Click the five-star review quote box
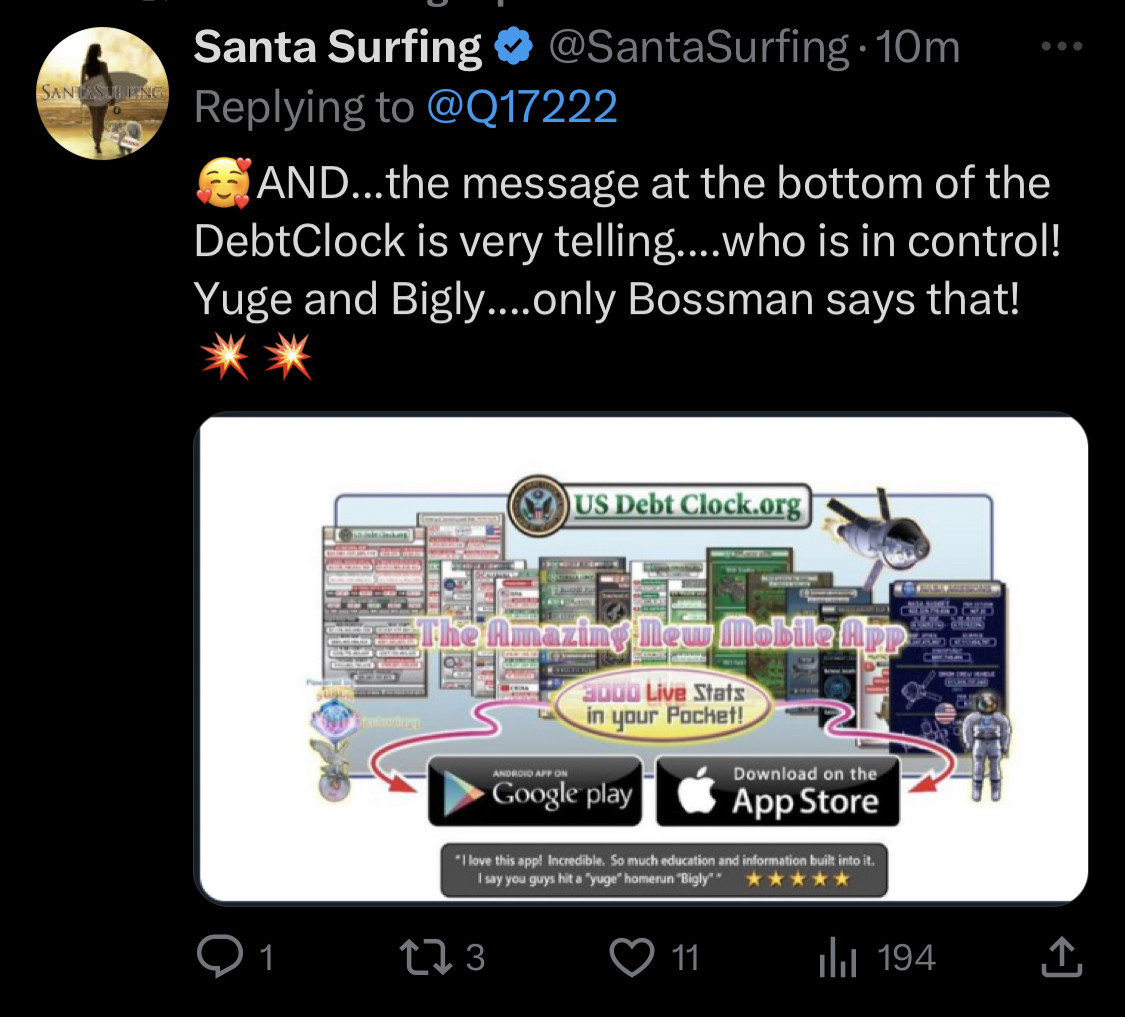The image size is (1125, 1017). pyautogui.click(x=664, y=870)
